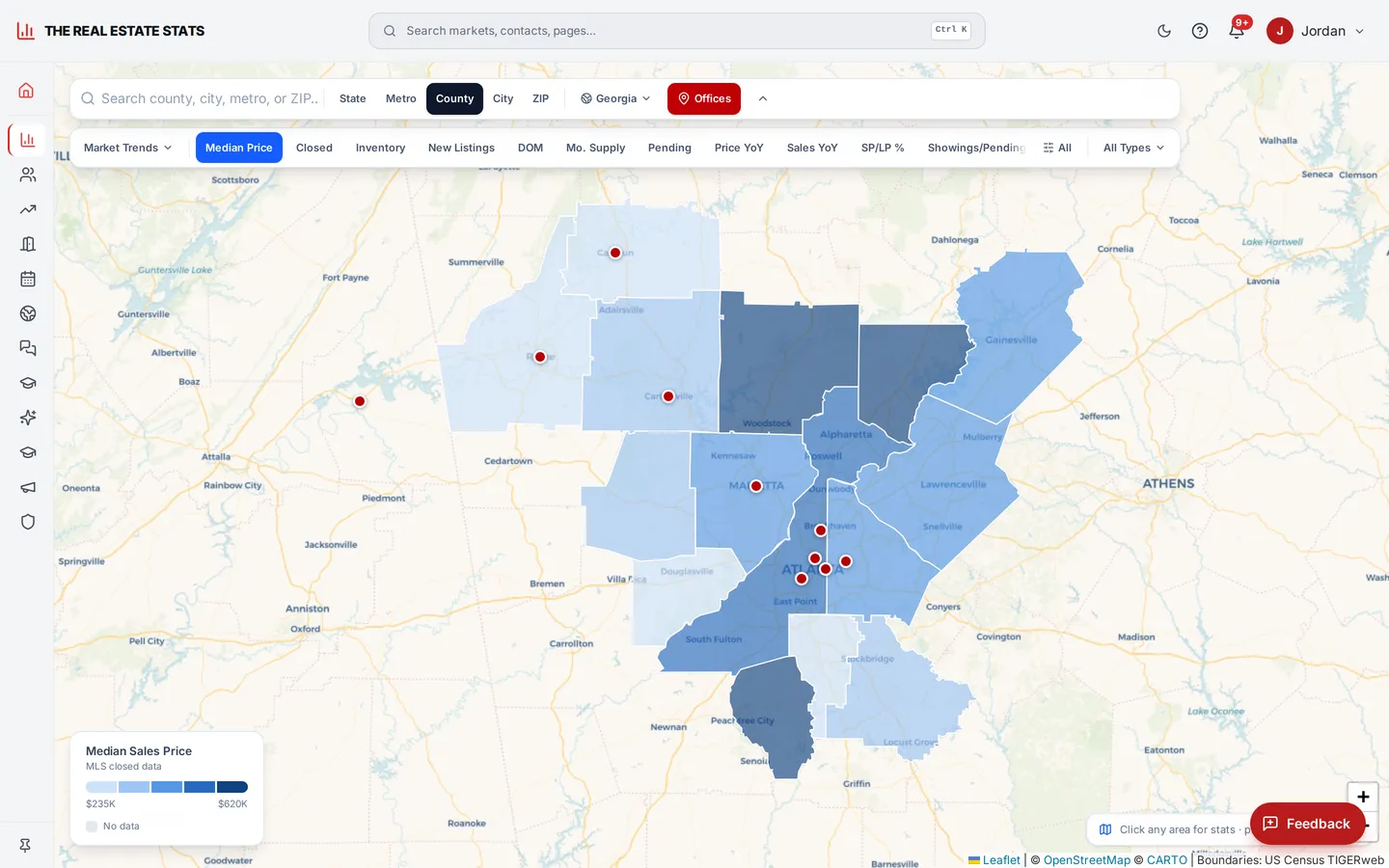Toggle dark mode with the moon icon
Screen dimensions: 1389x868
pos(1164,31)
